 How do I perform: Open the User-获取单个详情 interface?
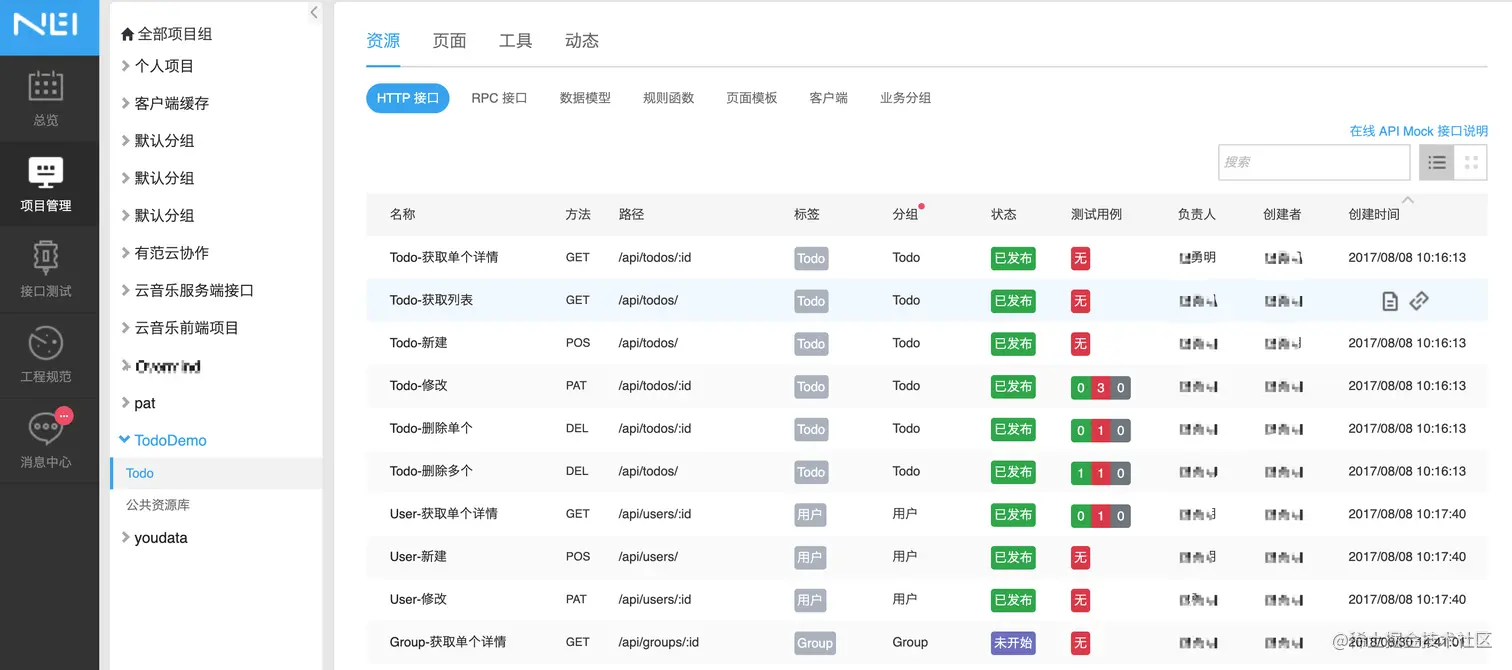443,514
